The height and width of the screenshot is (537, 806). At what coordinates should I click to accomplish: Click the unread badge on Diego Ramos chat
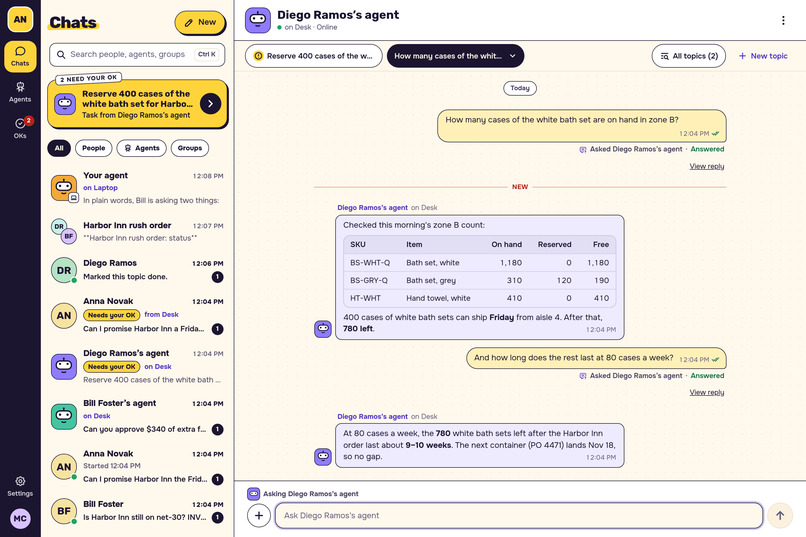coord(217,277)
